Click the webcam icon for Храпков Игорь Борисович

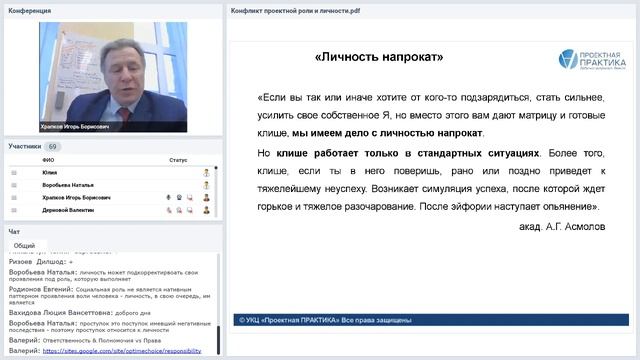[179, 198]
